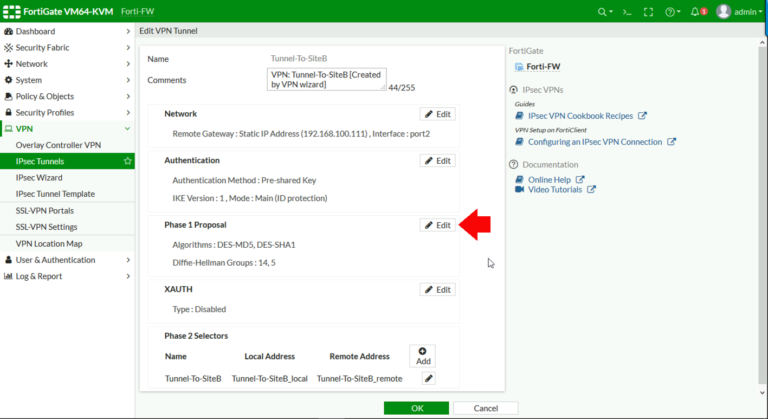The image size is (768, 419).
Task: Click scrollbar down arrow at right
Action: coord(762,393)
